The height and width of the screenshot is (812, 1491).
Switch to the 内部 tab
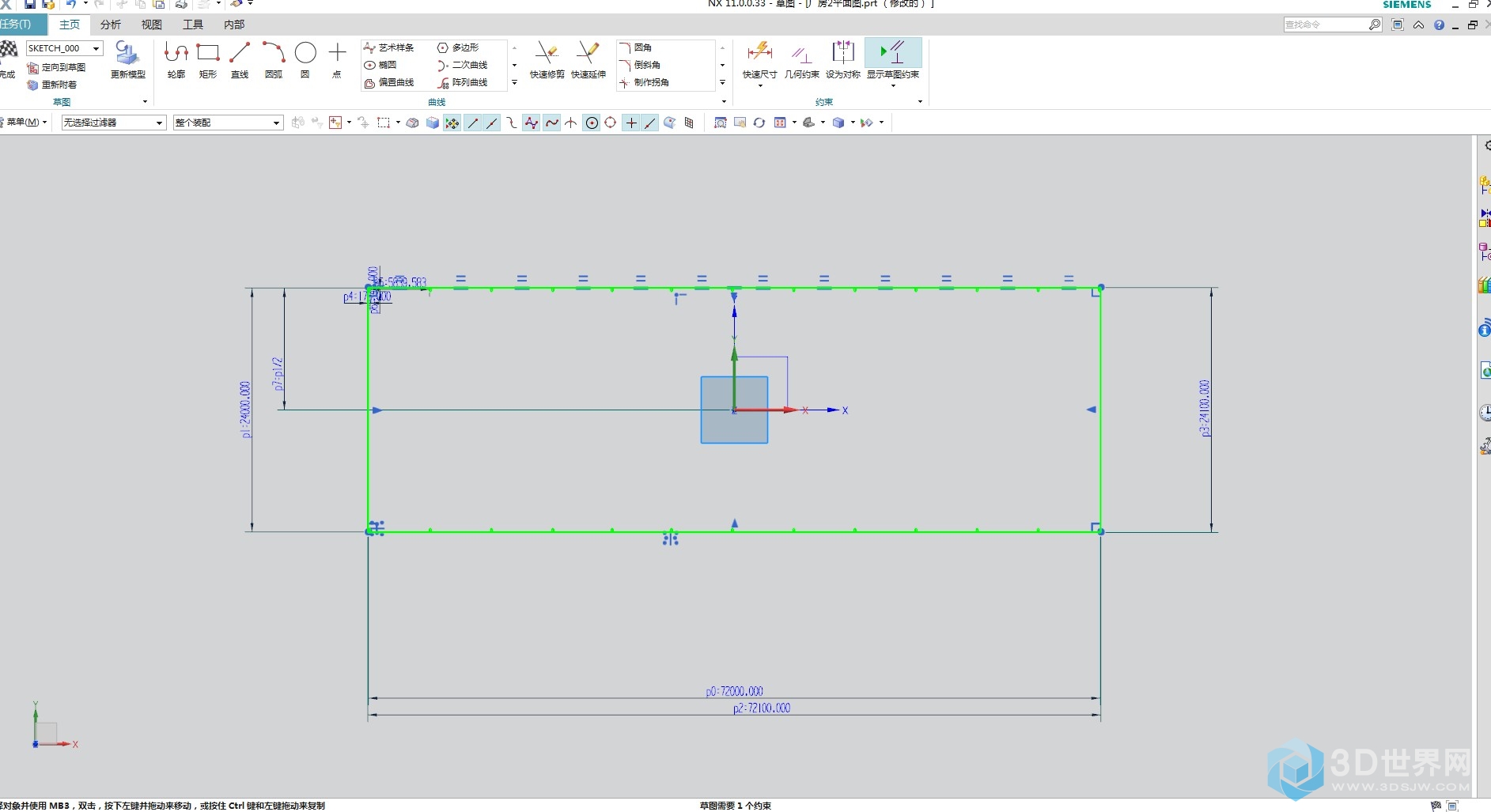(234, 25)
